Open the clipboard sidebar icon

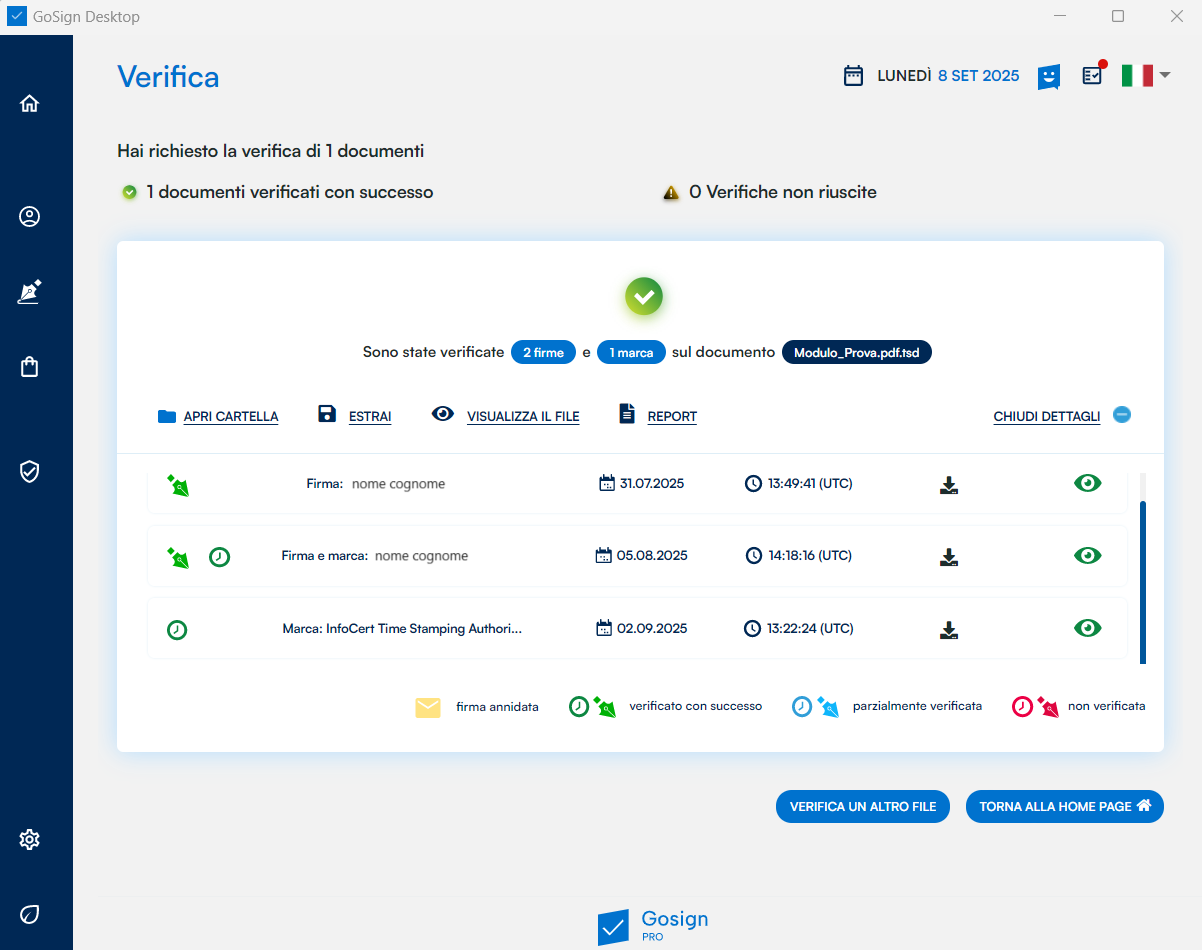pos(30,367)
